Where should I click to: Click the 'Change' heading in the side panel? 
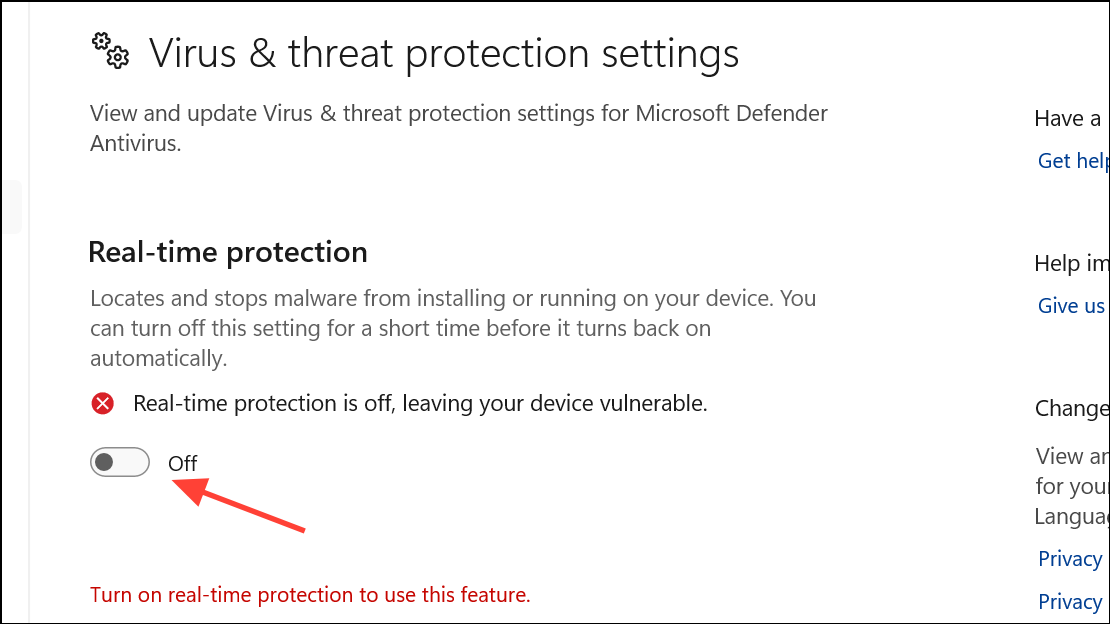pyautogui.click(x=1072, y=408)
